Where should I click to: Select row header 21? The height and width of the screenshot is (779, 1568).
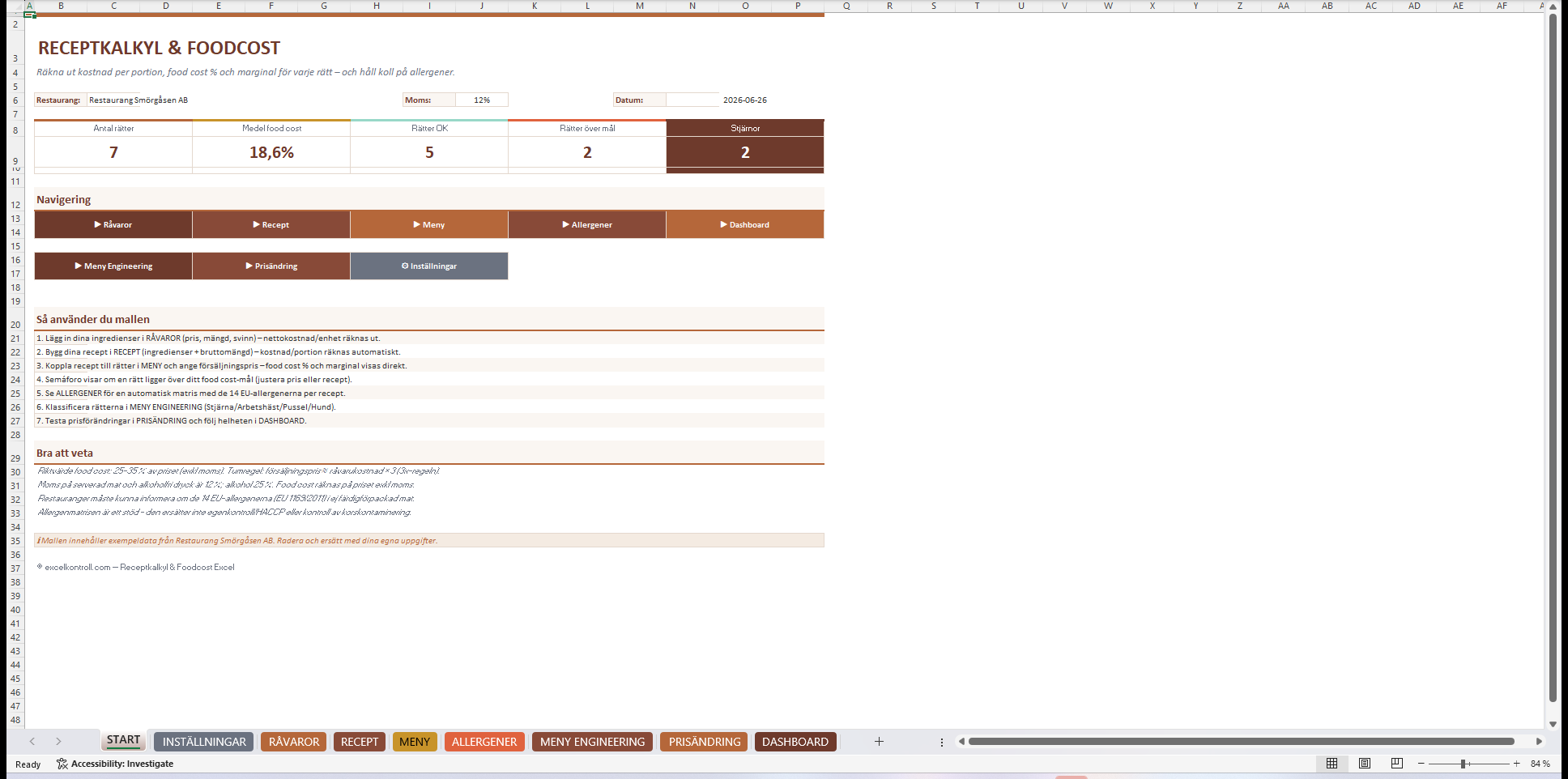click(x=15, y=338)
